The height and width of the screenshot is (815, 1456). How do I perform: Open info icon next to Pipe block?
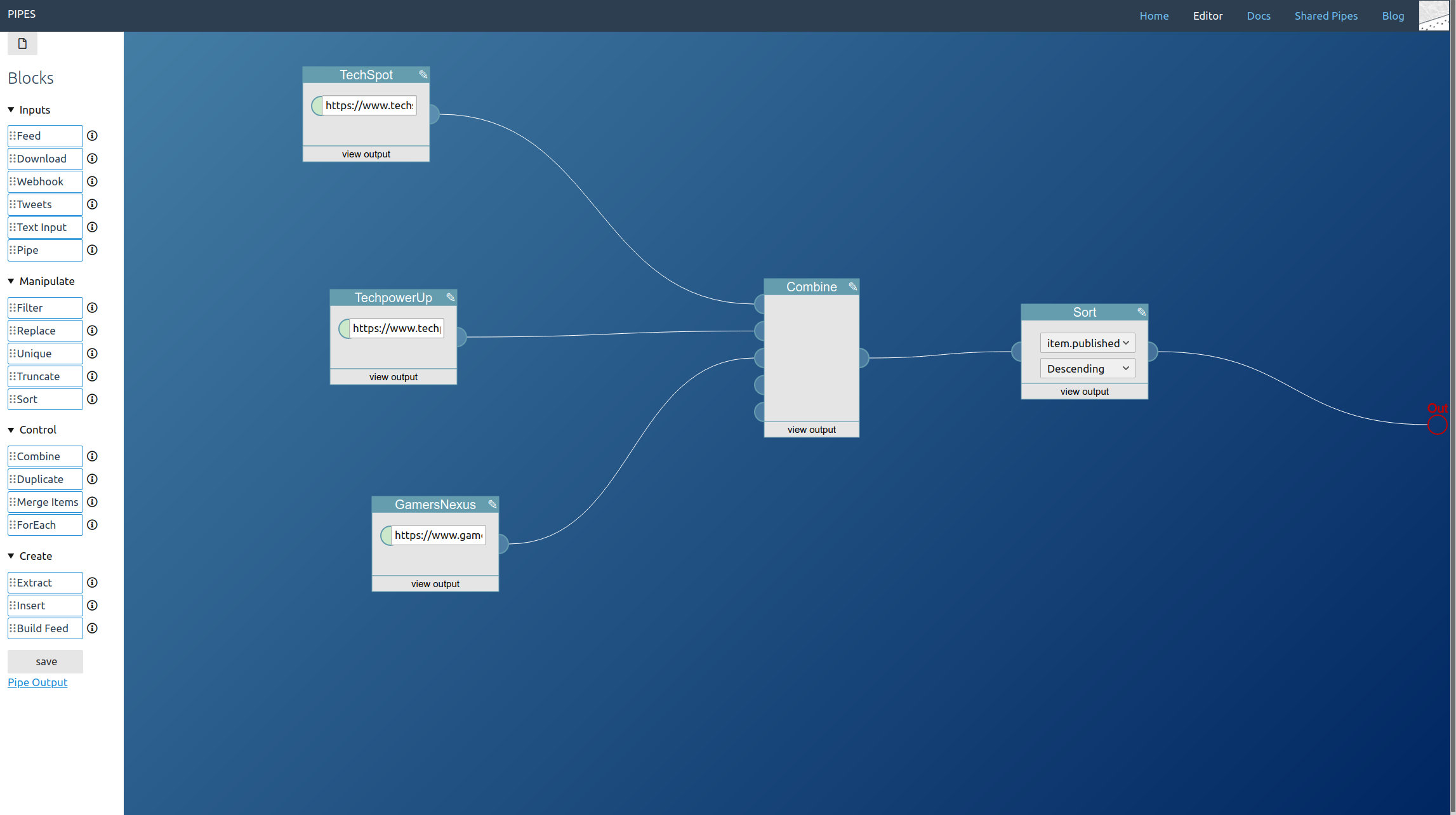tap(92, 250)
